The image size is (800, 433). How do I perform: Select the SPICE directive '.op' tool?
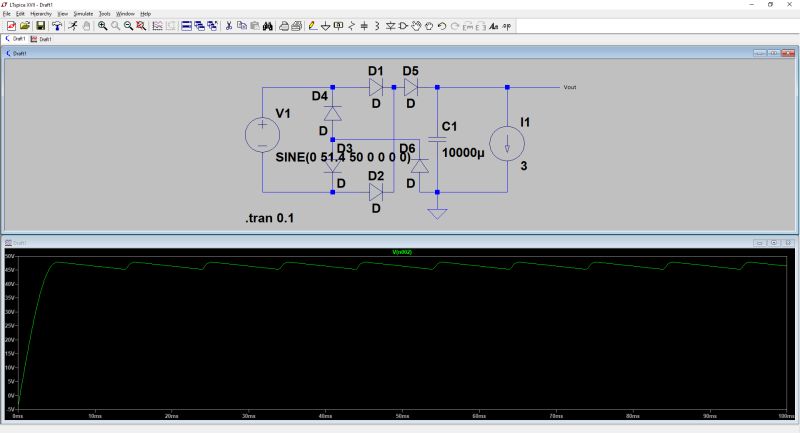coord(507,26)
